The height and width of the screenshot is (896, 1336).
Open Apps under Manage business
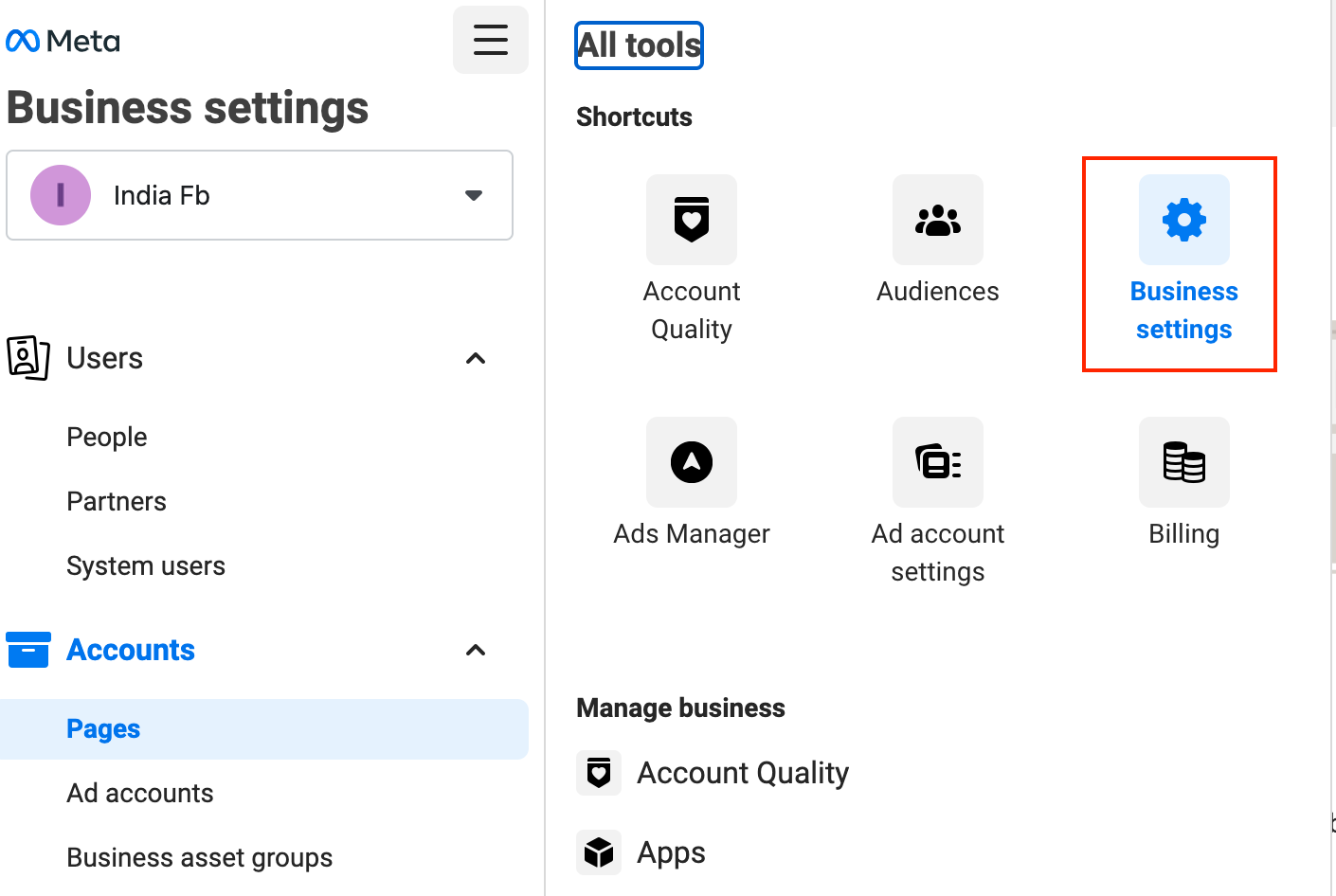point(671,852)
